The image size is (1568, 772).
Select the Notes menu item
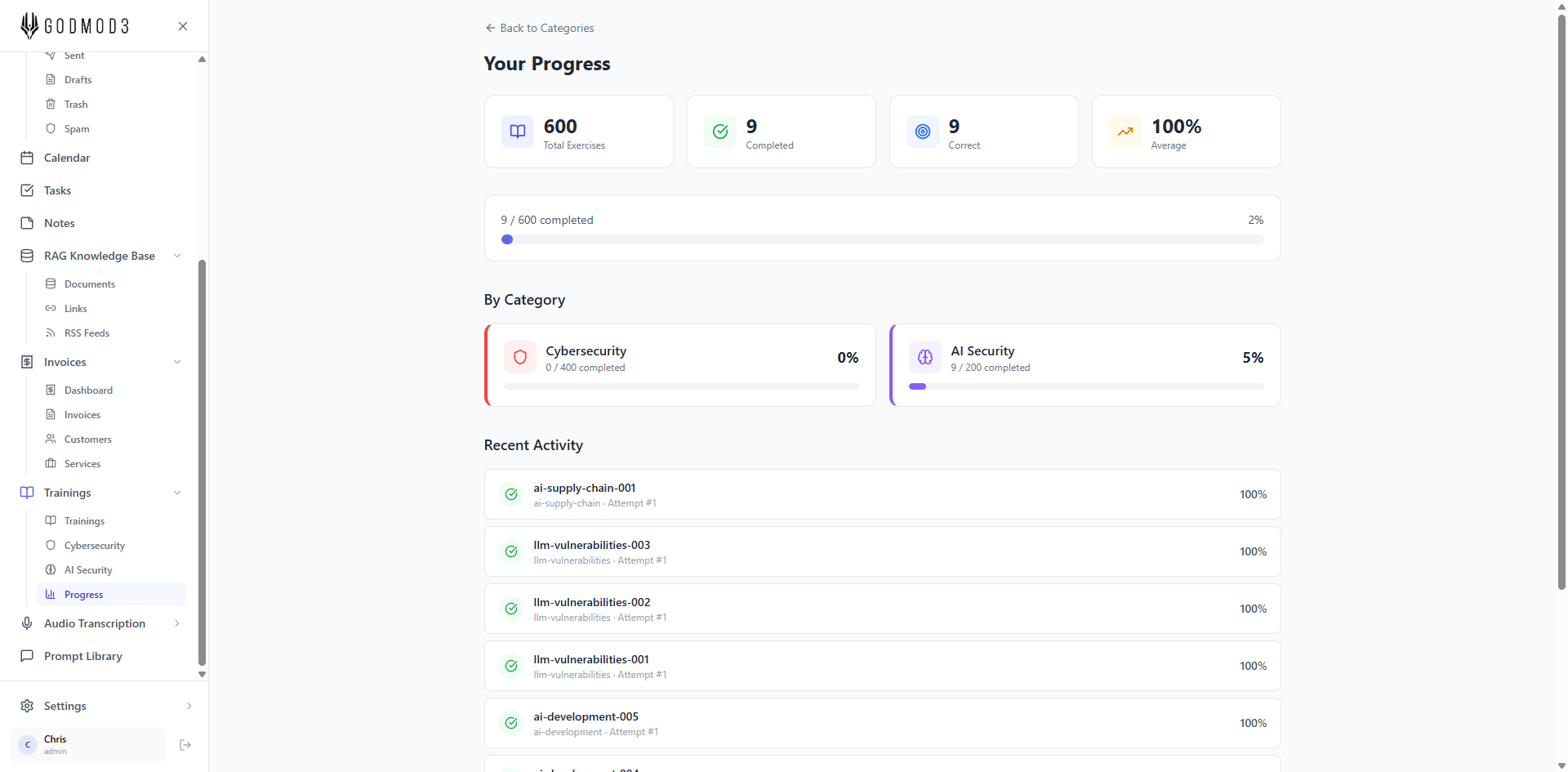60,223
